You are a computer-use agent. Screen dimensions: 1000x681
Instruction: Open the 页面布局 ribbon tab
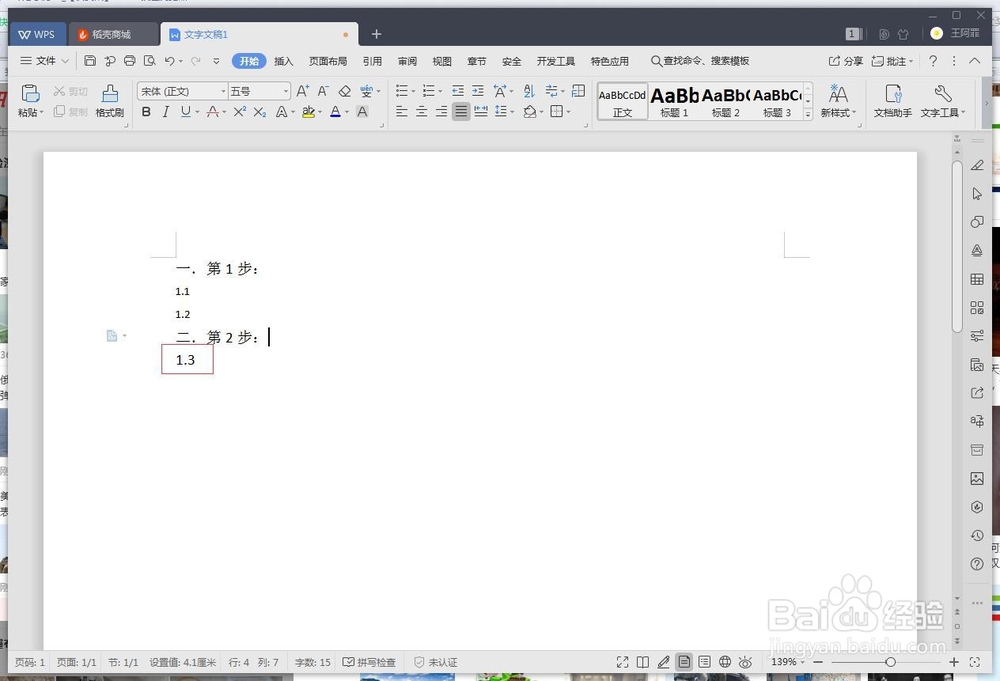tap(327, 60)
